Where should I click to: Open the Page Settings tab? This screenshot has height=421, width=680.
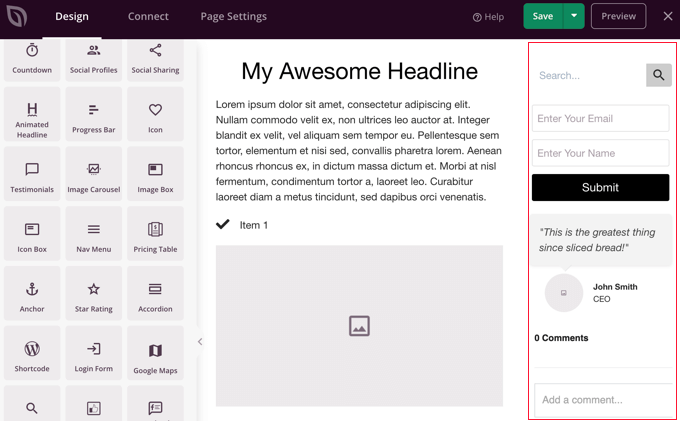(233, 16)
